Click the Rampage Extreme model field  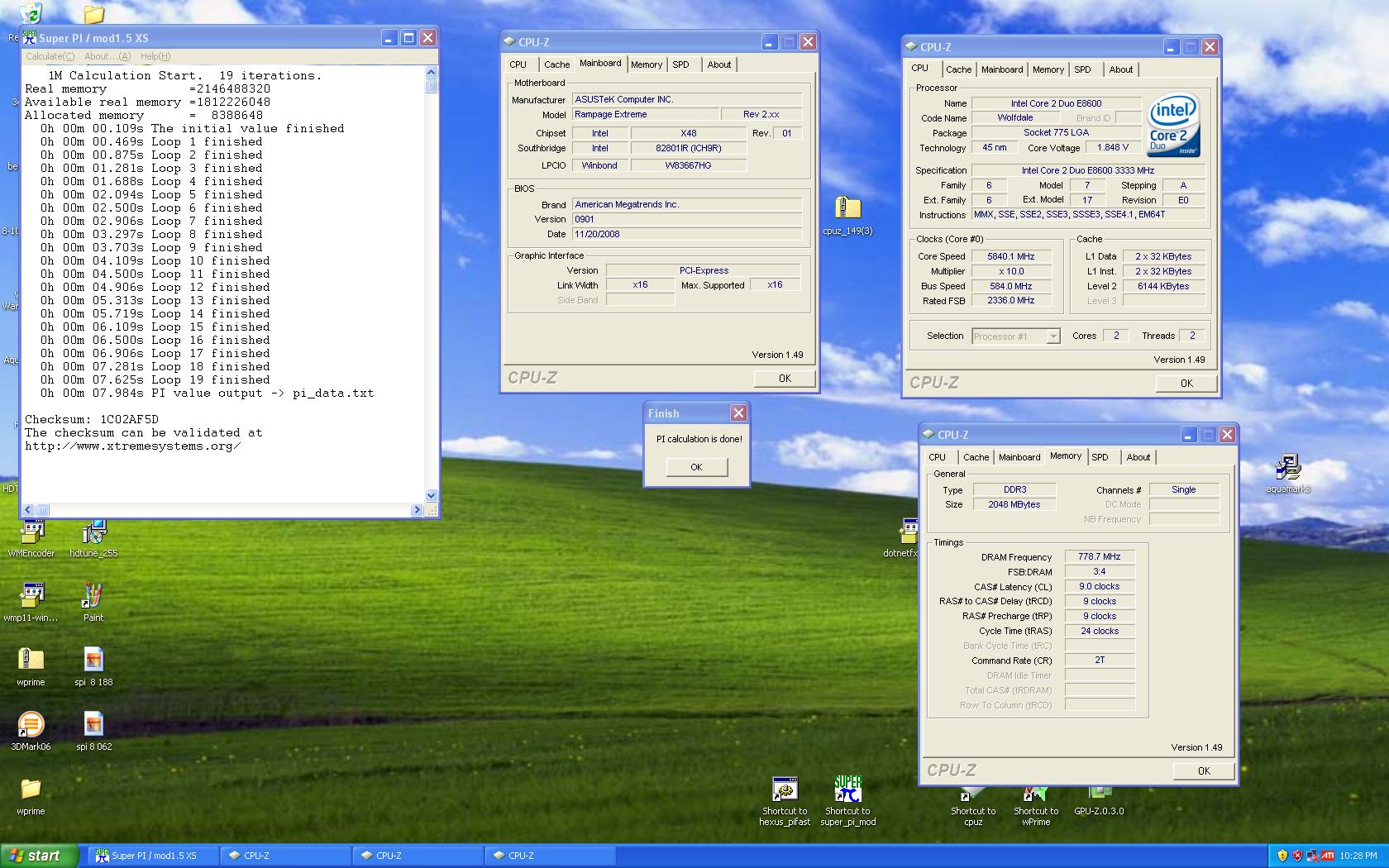click(645, 114)
